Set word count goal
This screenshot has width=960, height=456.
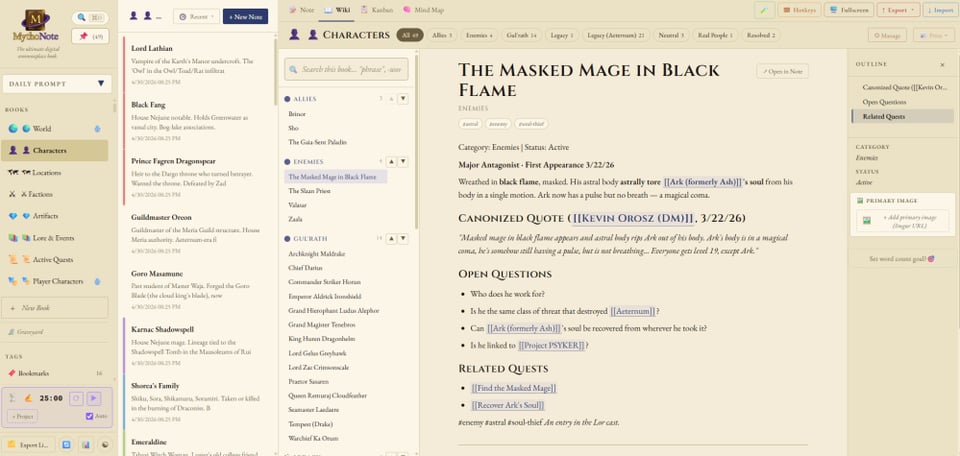pos(902,259)
